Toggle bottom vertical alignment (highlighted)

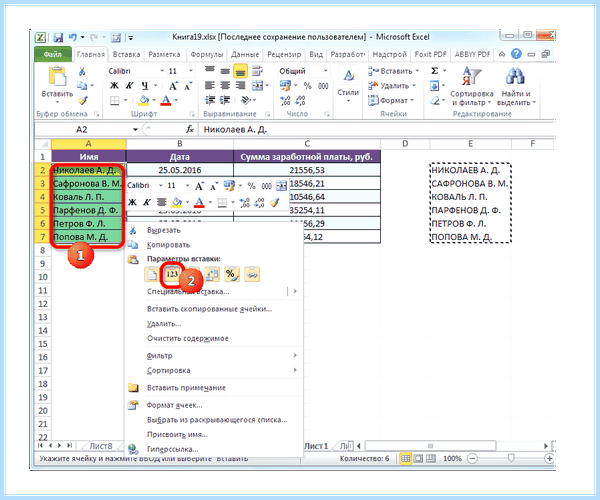(240, 71)
